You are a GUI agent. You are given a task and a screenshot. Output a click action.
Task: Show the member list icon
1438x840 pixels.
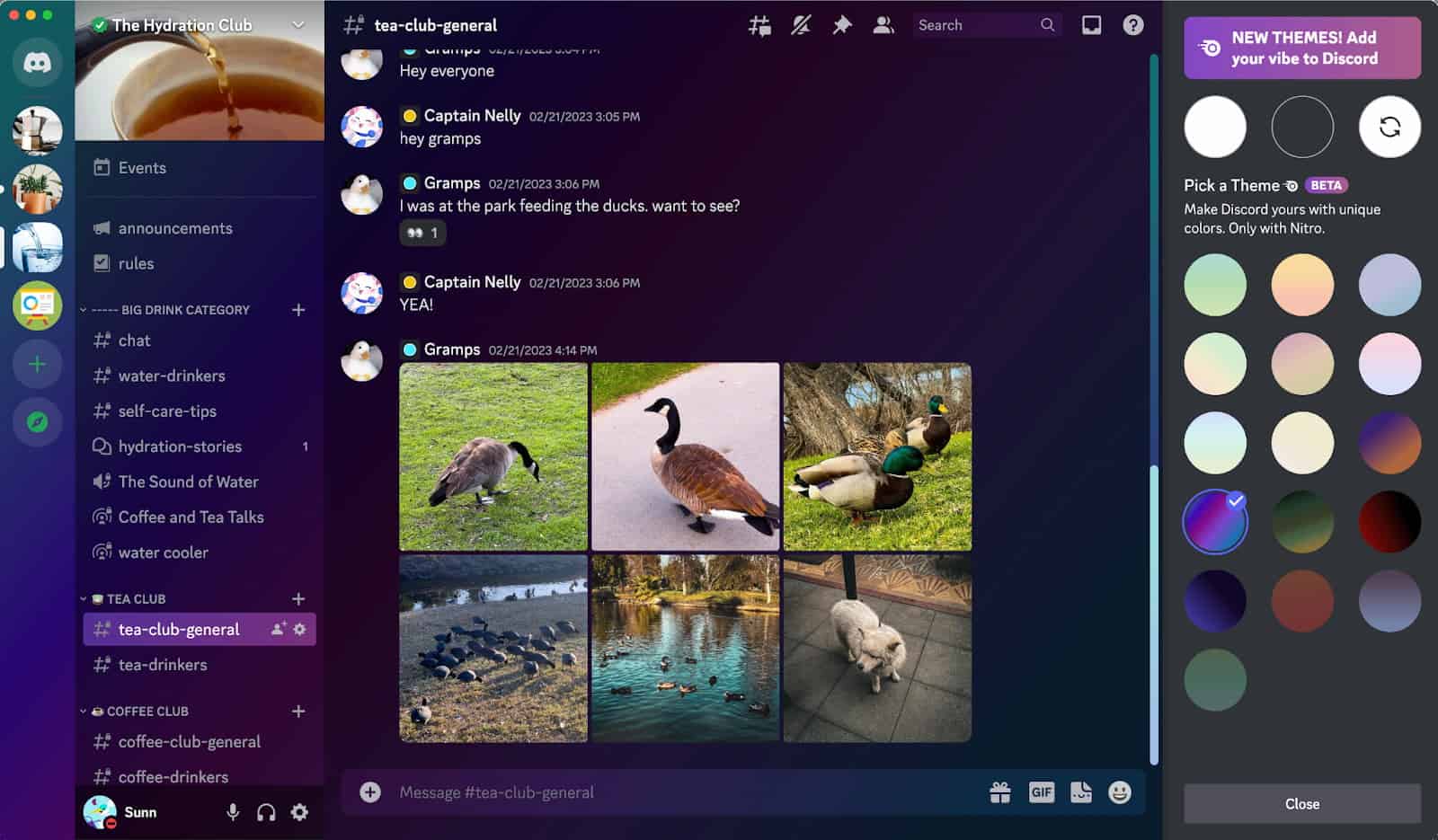(x=883, y=25)
